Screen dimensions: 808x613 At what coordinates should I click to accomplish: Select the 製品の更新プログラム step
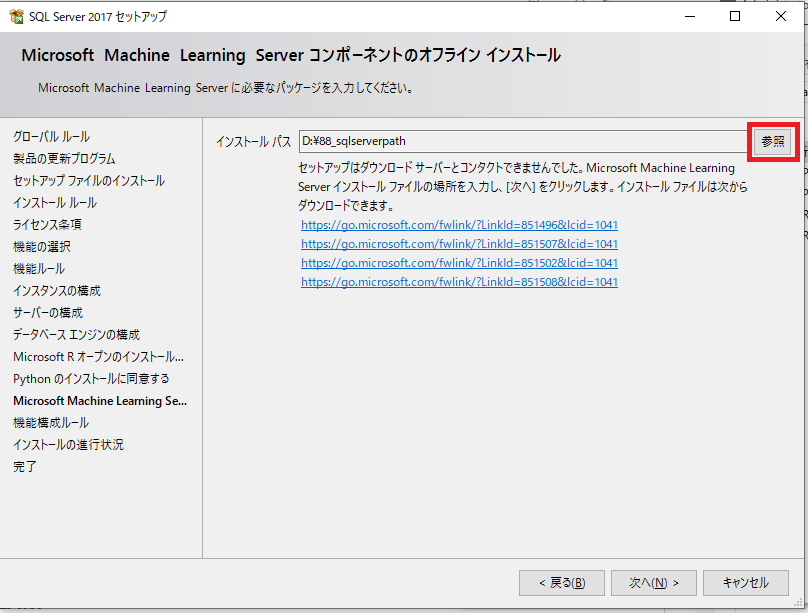tap(64, 159)
